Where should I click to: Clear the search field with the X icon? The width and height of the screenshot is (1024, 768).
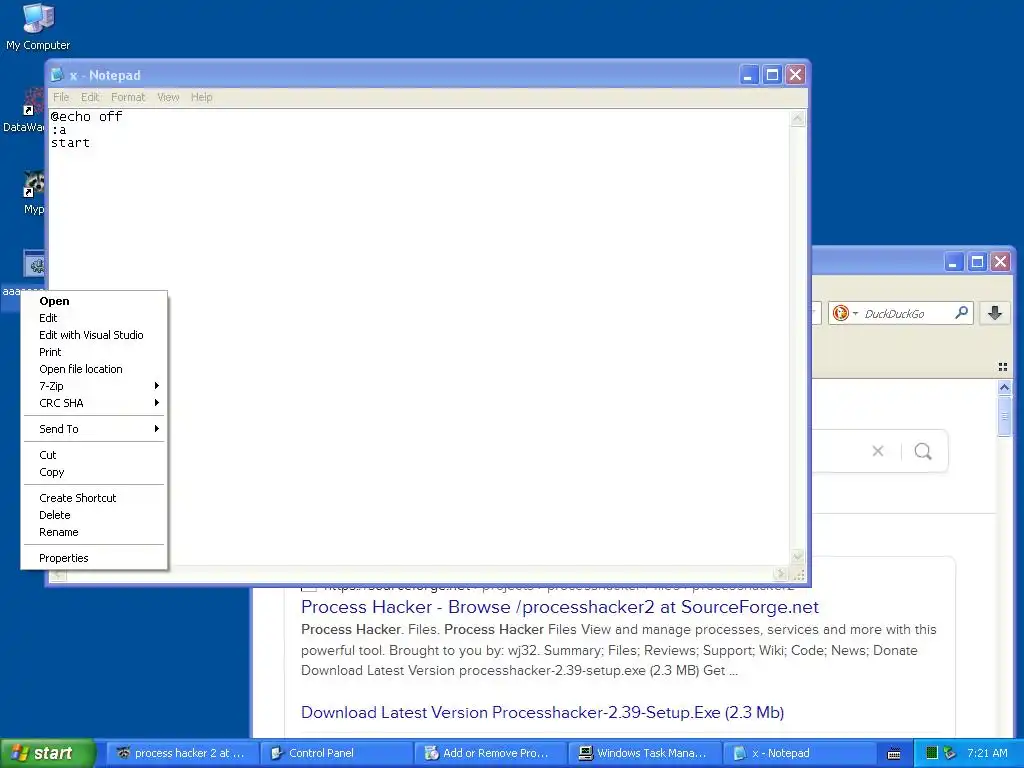tap(878, 451)
